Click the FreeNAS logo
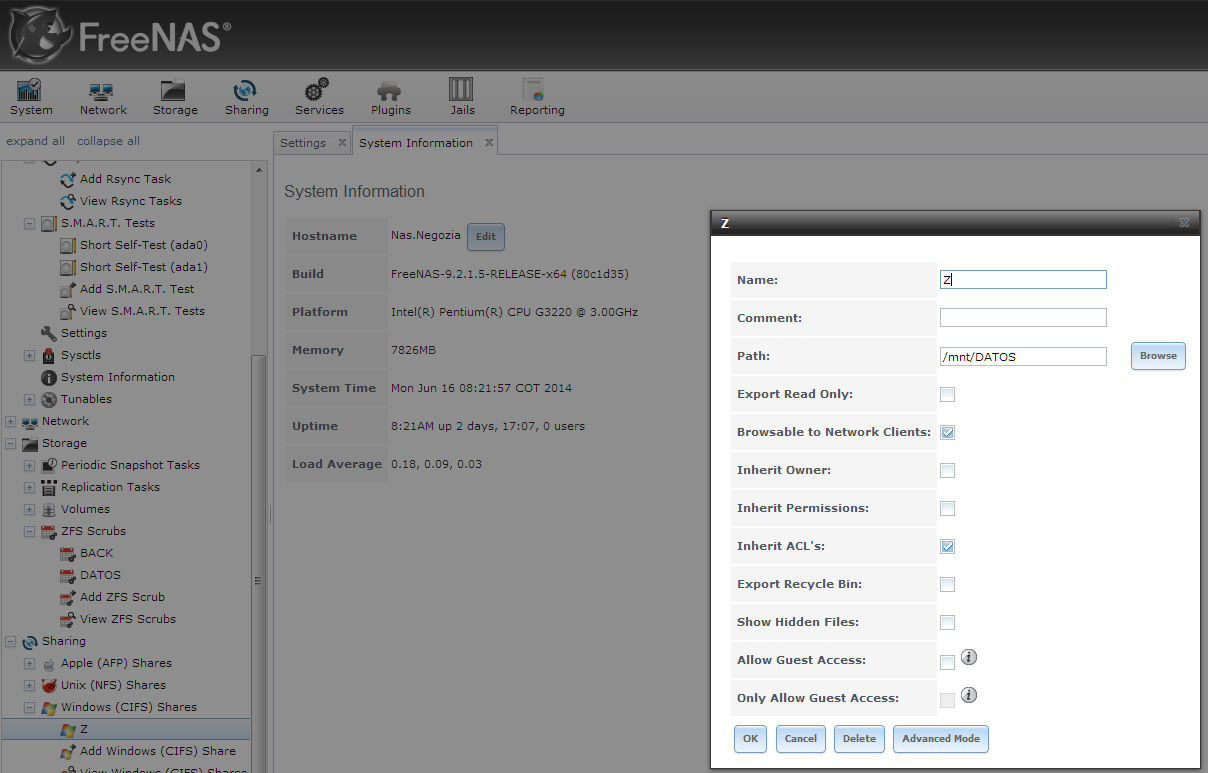Screen dimensions: 1208x773 (118, 36)
